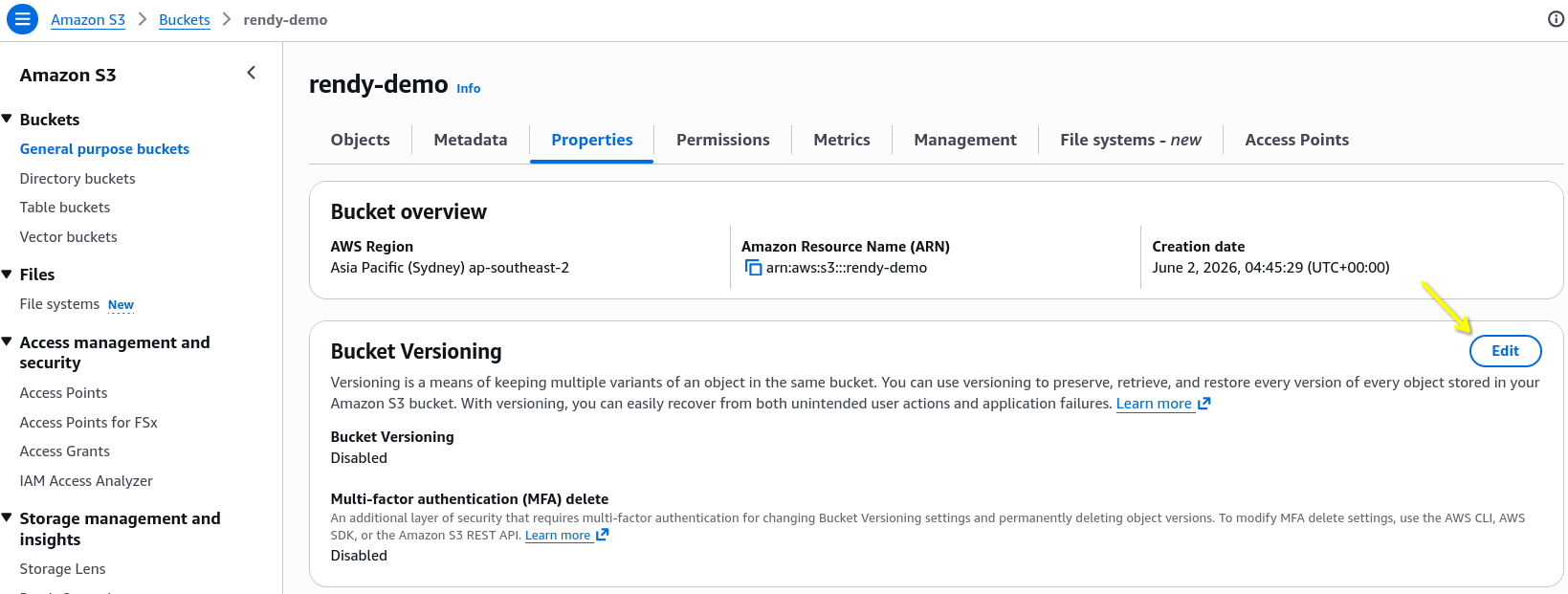Click the rendy-demo breadcrumb text

pos(285,19)
